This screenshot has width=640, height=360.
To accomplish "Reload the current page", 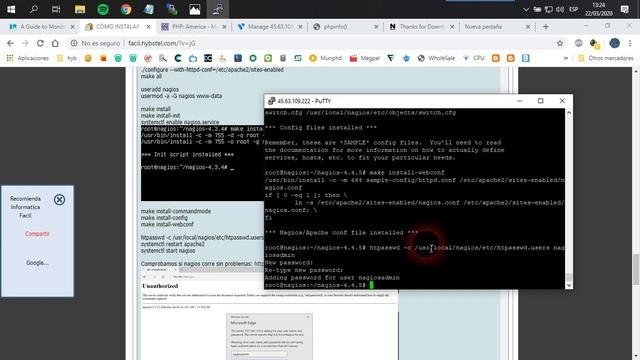I will click(x=40, y=43).
